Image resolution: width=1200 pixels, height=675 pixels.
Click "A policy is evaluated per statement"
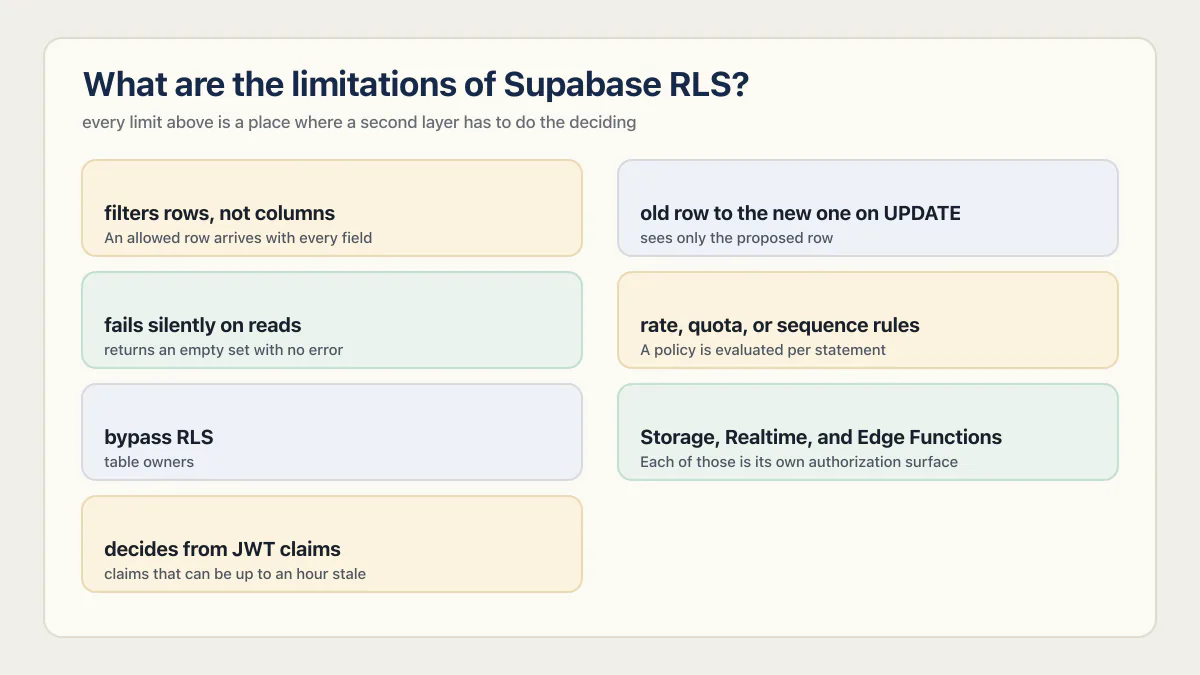763,350
